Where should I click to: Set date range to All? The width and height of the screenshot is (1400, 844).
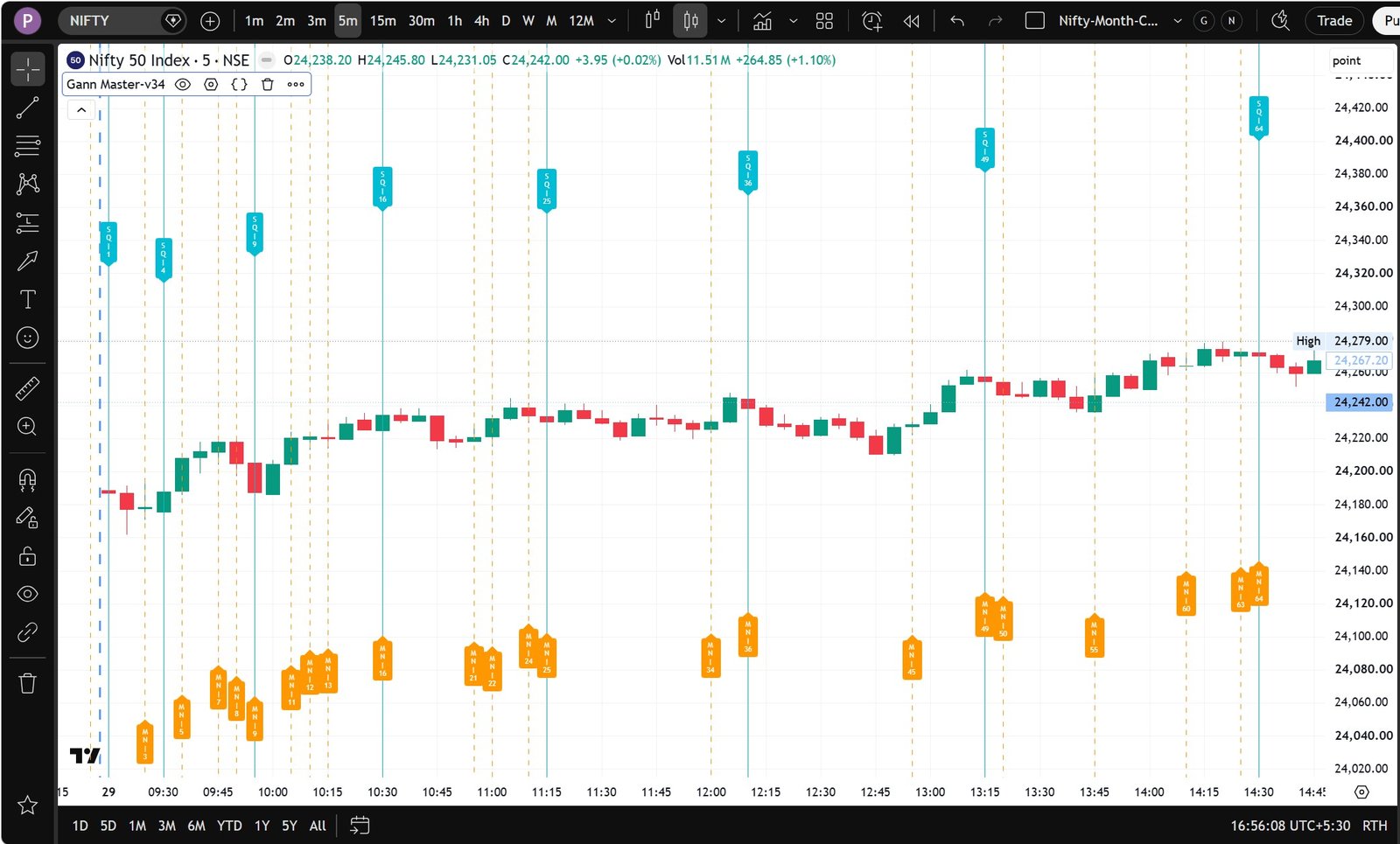(318, 825)
